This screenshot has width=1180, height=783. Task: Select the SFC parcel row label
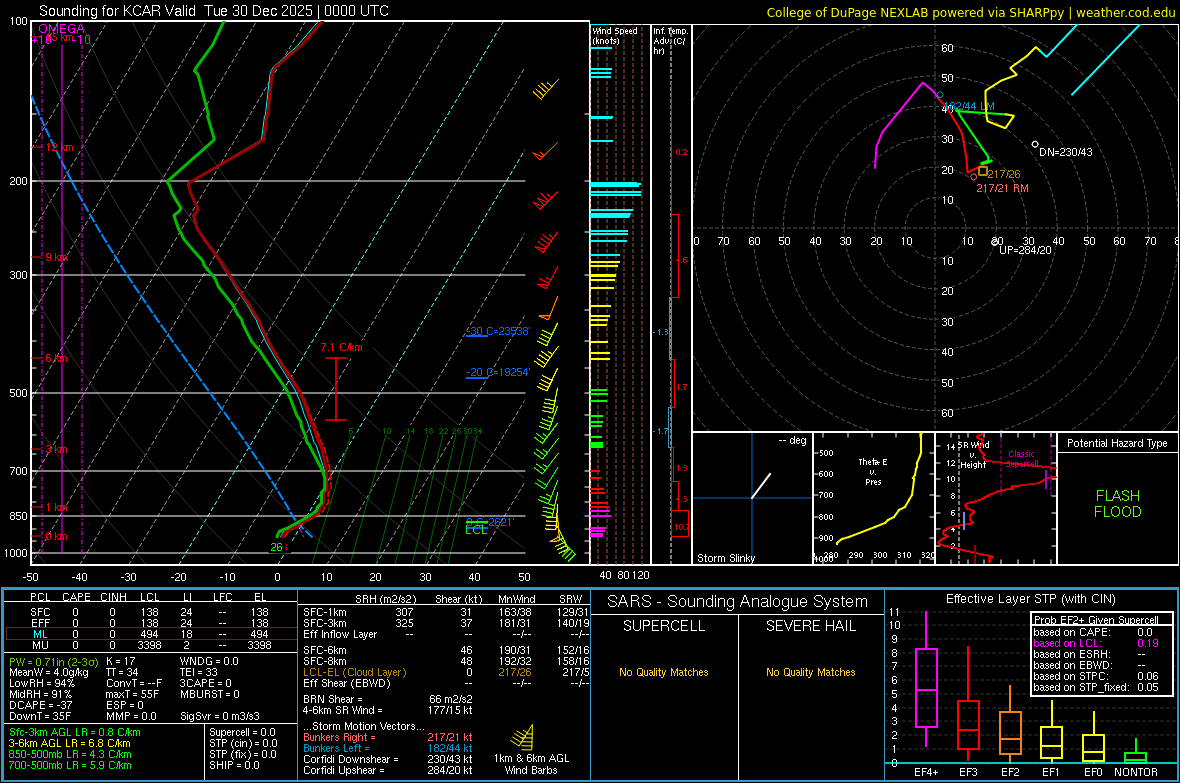point(40,612)
